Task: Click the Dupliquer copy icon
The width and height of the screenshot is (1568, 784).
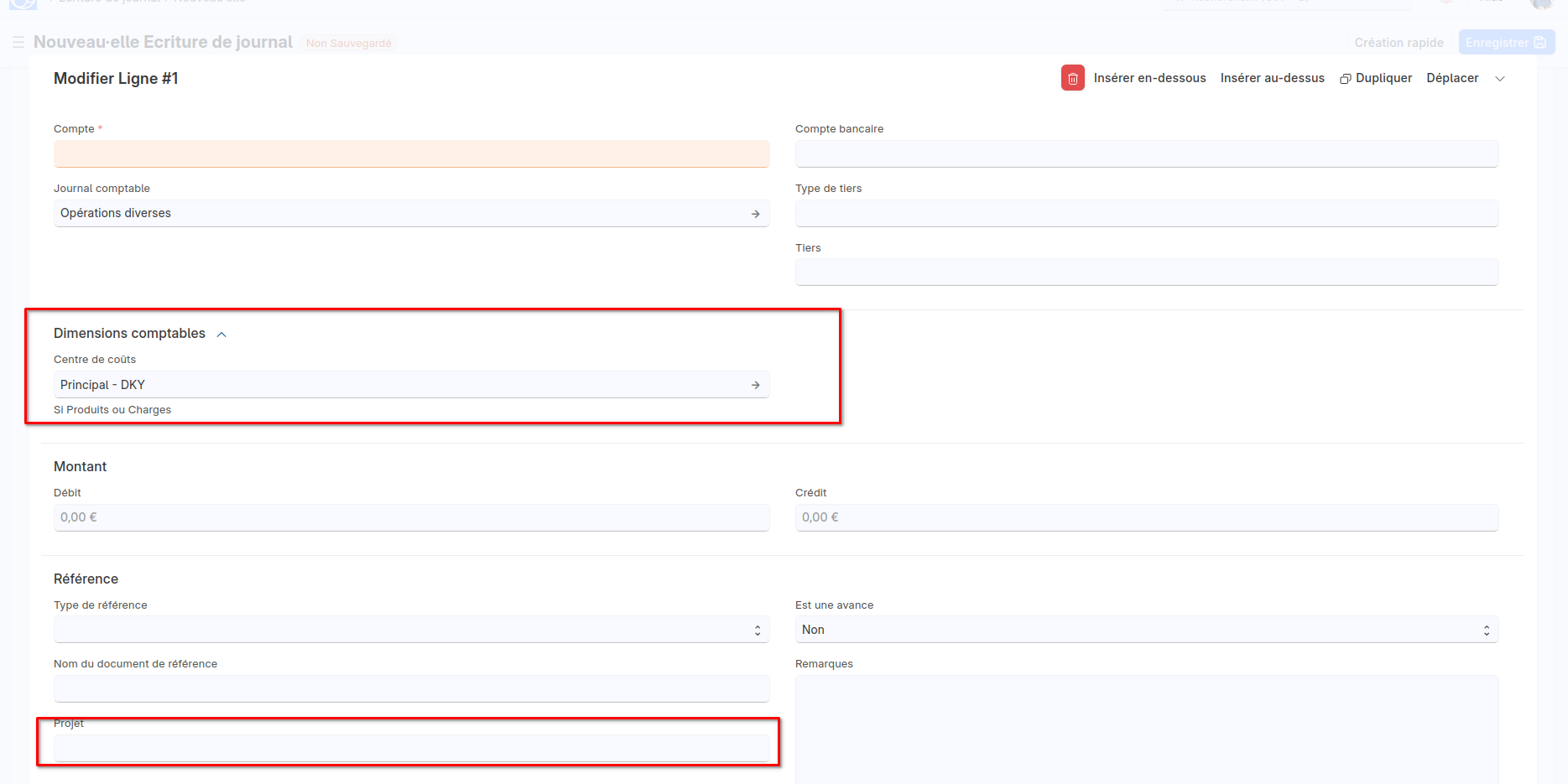Action: 1345,79
